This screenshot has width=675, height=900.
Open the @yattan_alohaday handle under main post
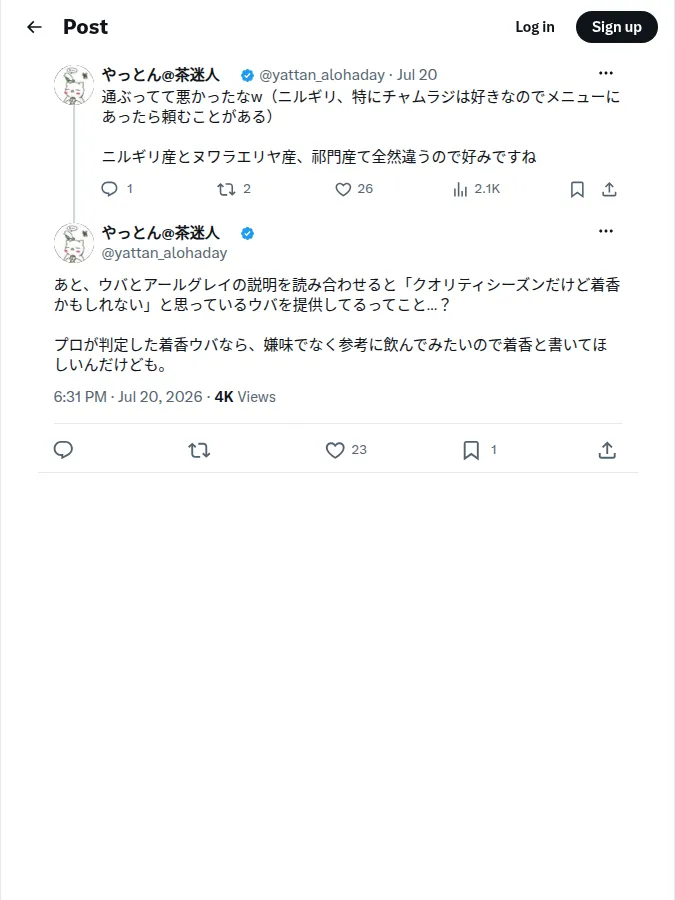(164, 253)
